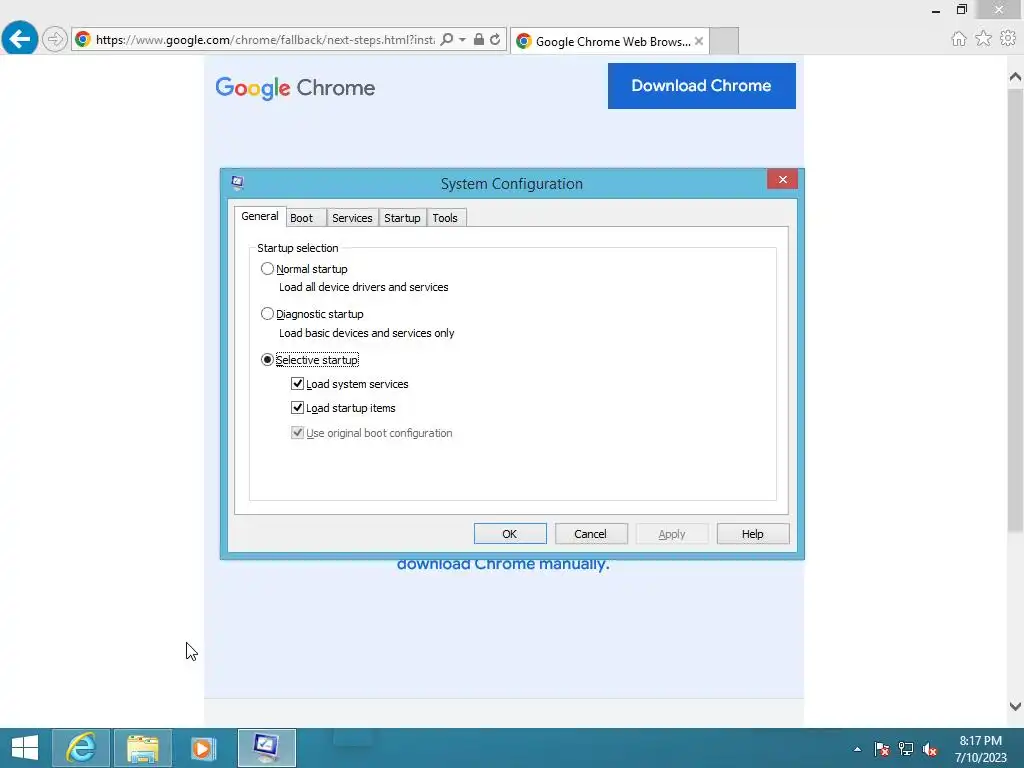Click the security lock icon
Viewport: 1024px width, 768px height.
[479, 39]
